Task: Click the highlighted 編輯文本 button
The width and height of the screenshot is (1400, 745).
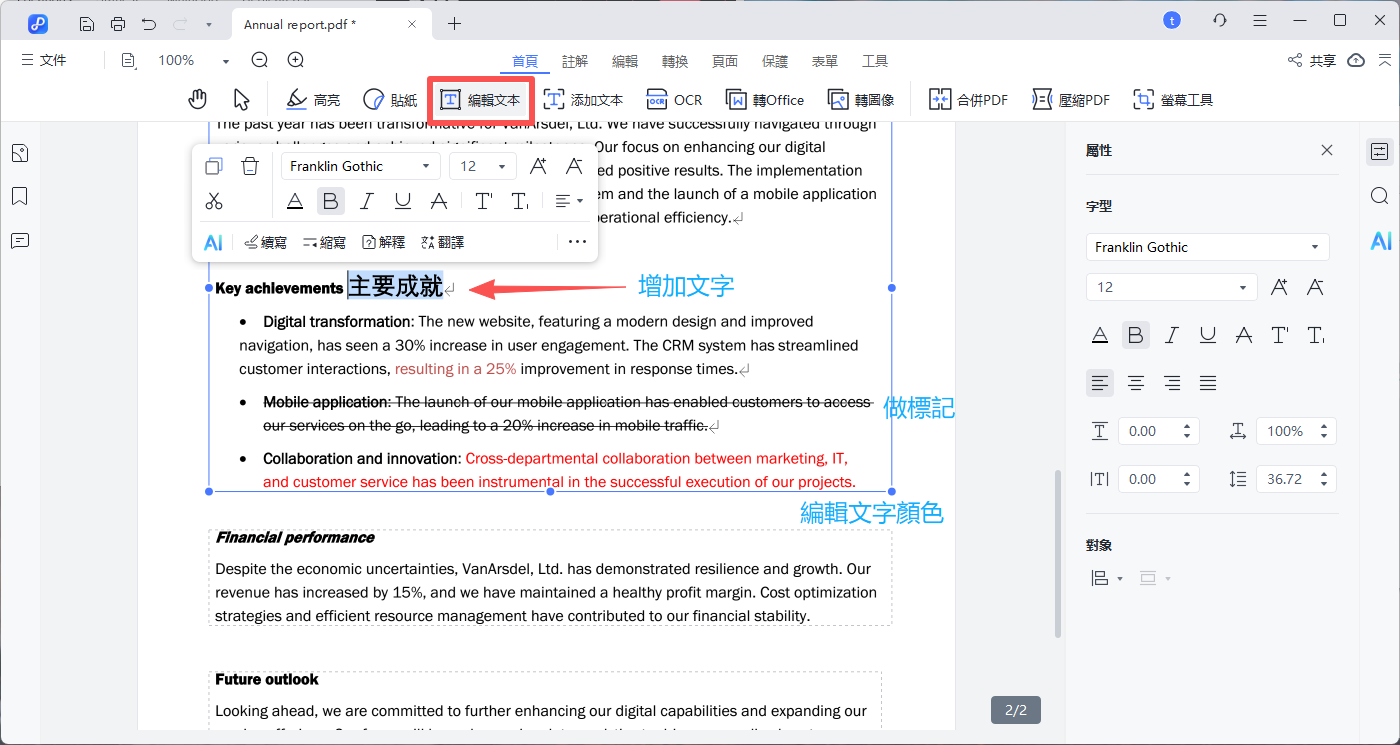Action: (x=479, y=99)
